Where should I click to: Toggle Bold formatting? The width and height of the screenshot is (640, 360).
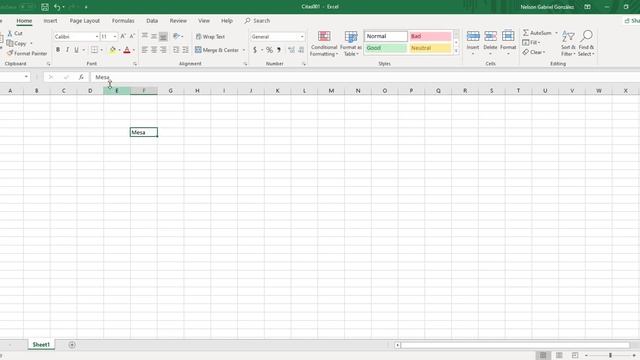point(58,50)
